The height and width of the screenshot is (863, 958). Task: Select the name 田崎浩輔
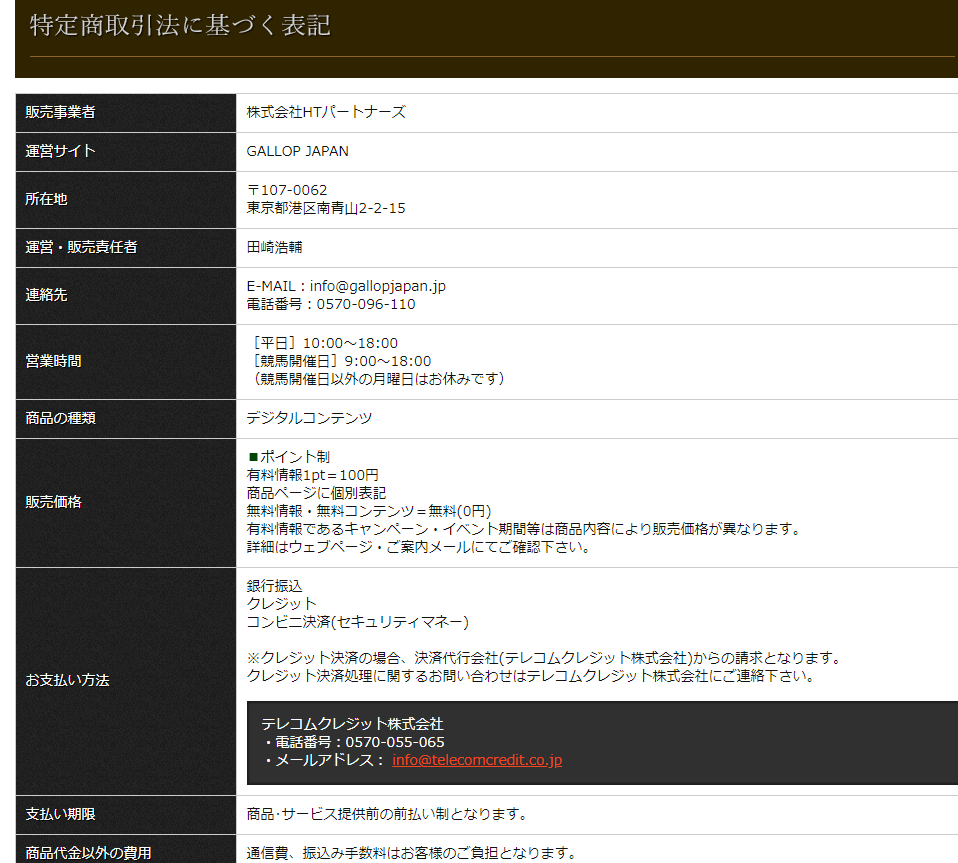click(x=274, y=247)
